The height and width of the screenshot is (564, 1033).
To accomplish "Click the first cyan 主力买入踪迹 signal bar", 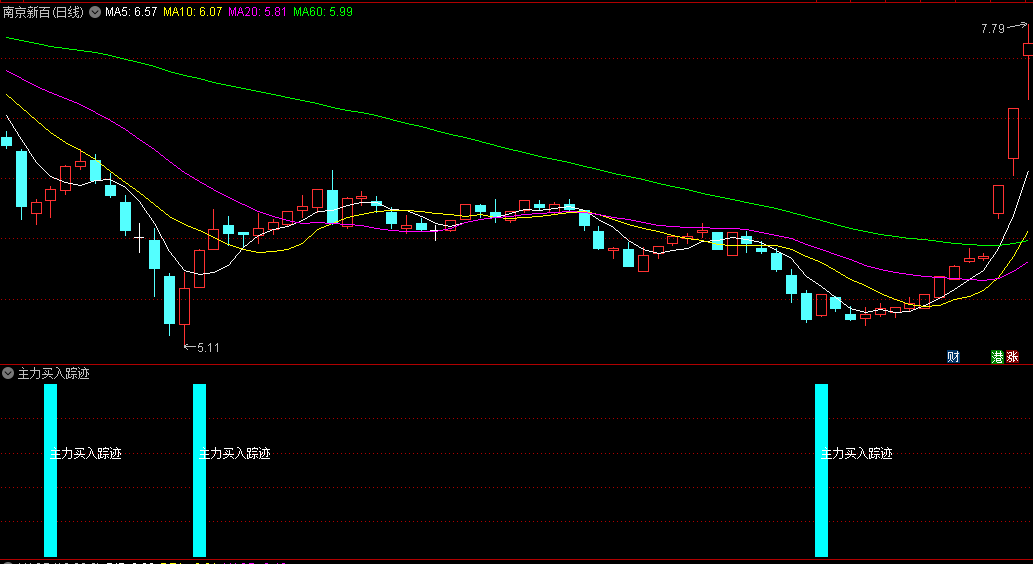I will click(x=50, y=470).
